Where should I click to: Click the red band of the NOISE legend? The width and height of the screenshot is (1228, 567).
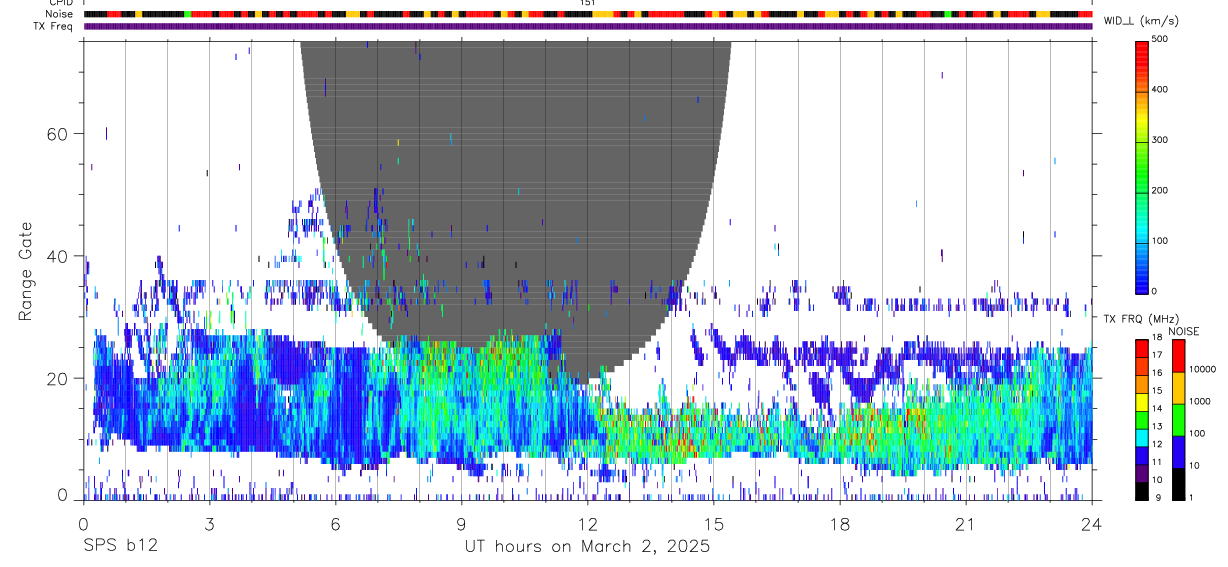pos(1178,356)
